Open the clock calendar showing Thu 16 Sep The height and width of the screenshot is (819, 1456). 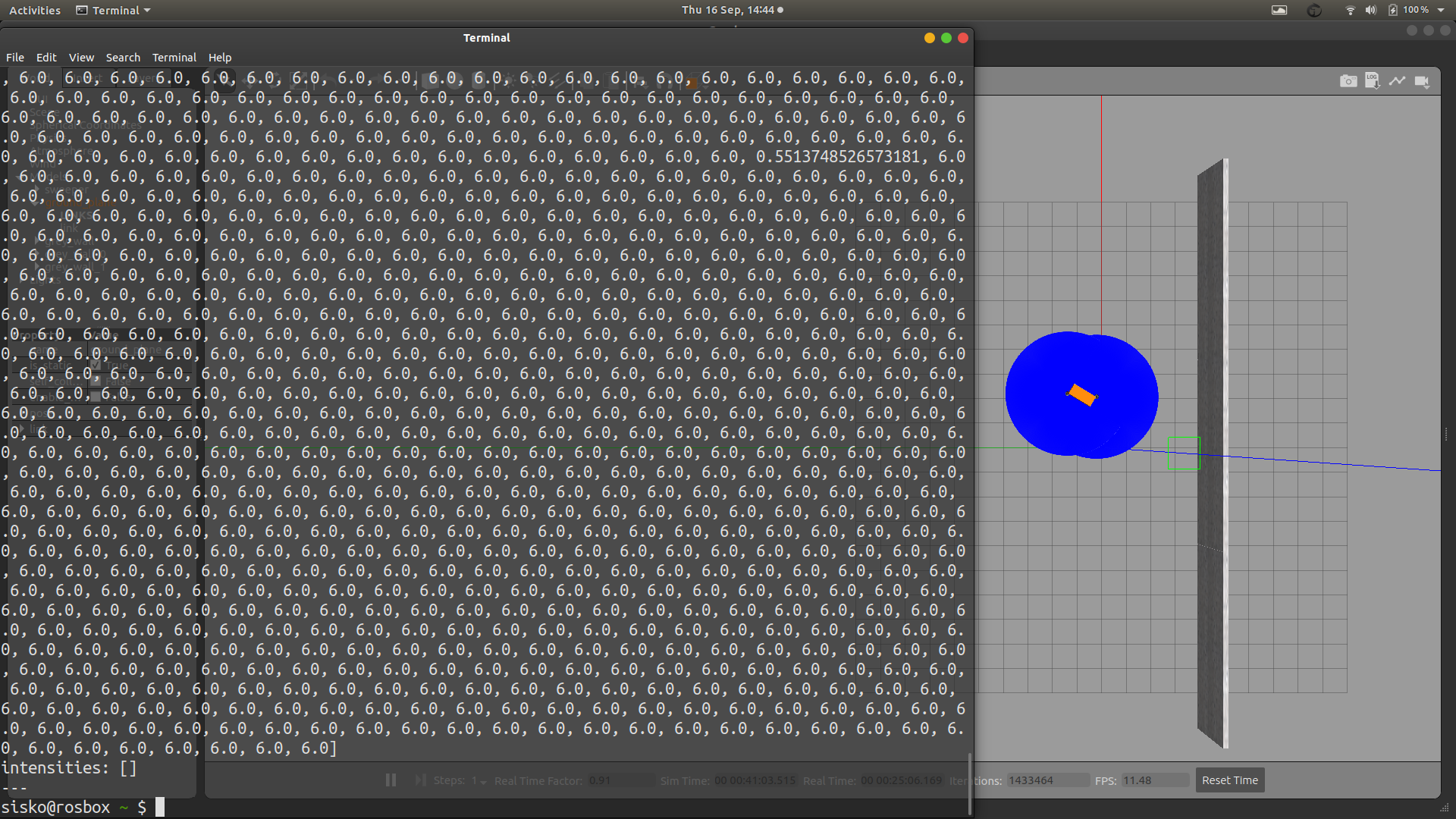pyautogui.click(x=732, y=10)
